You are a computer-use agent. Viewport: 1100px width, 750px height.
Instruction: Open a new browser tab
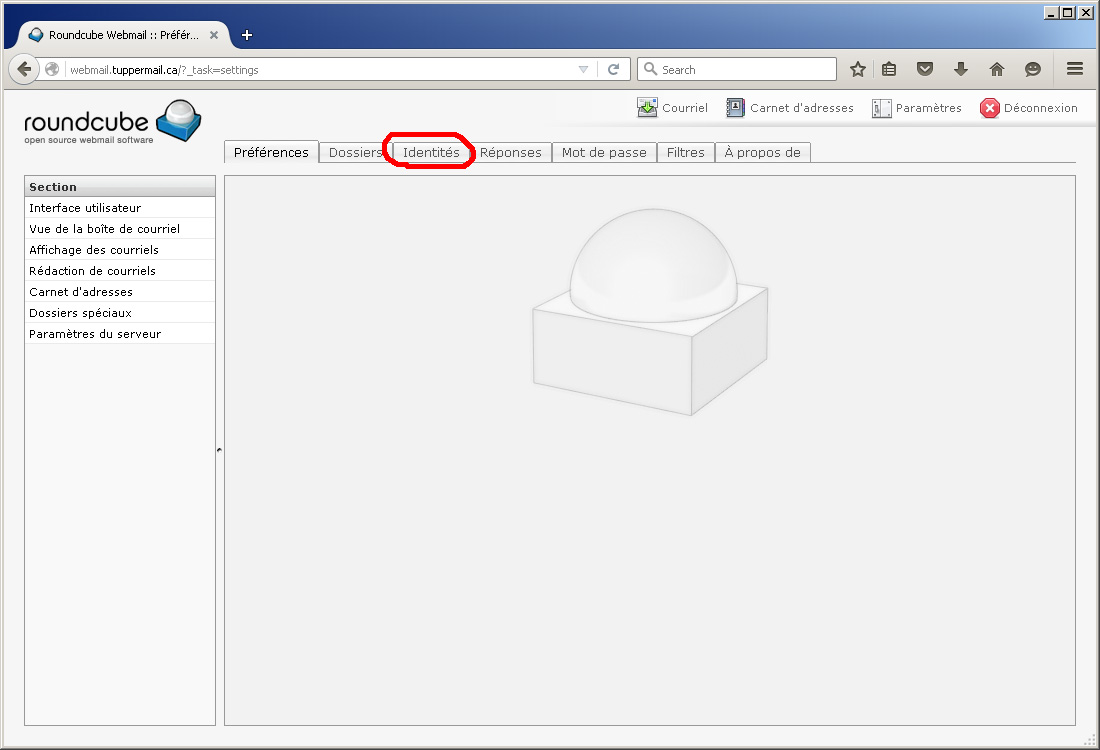click(x=247, y=35)
